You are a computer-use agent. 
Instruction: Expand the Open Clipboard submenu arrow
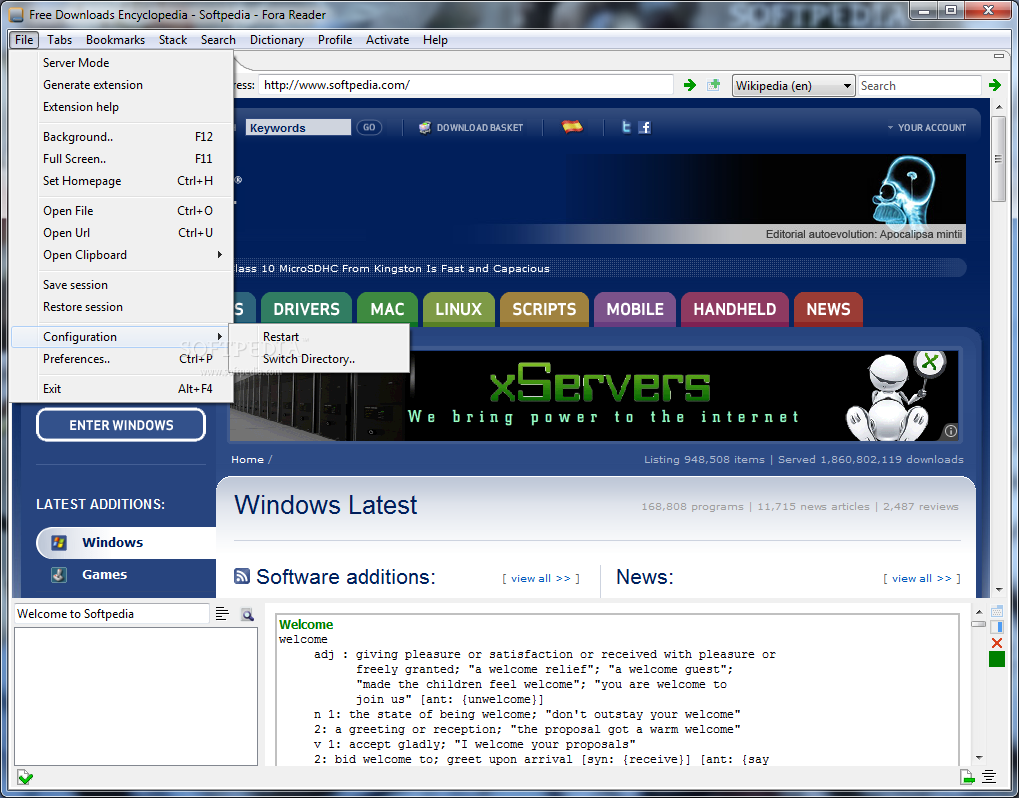(x=220, y=255)
